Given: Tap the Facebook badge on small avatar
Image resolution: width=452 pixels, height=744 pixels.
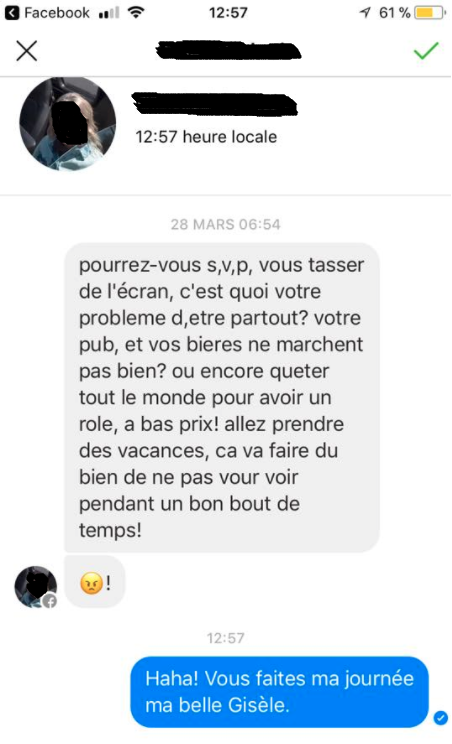Looking at the screenshot, I should pos(50,601).
